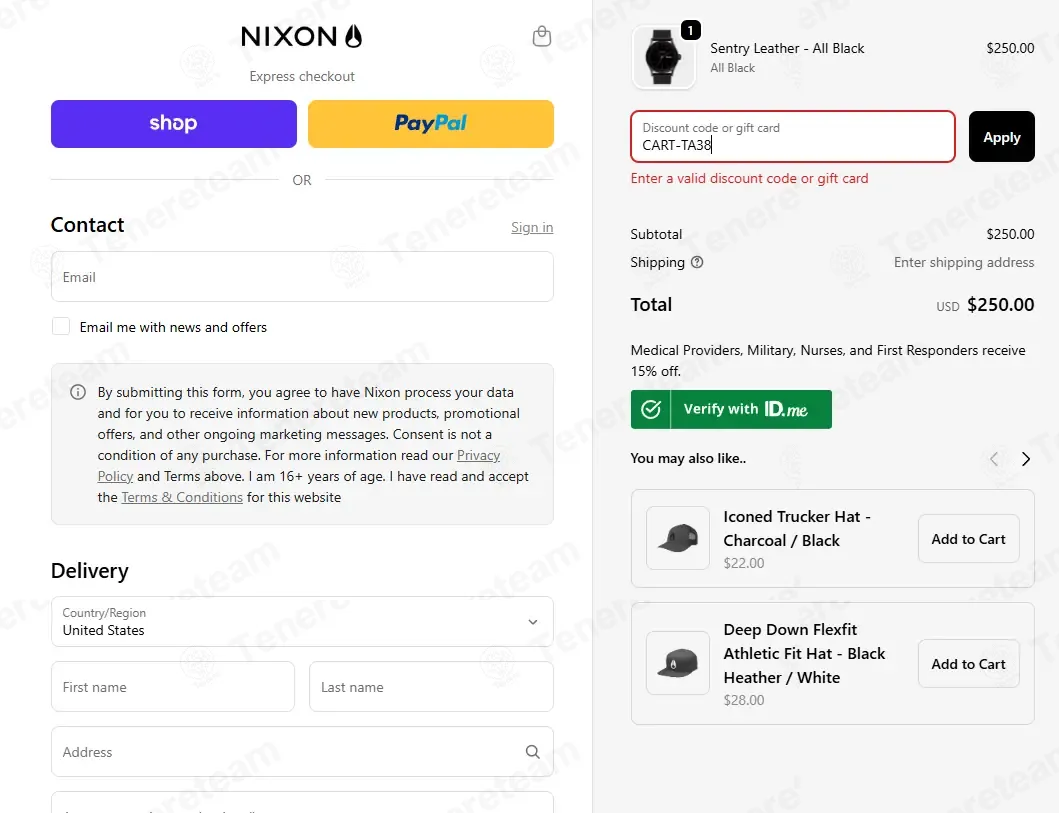Screen dimensions: 1059x813
Task: Verify with ID.me button
Action: [x=731, y=409]
